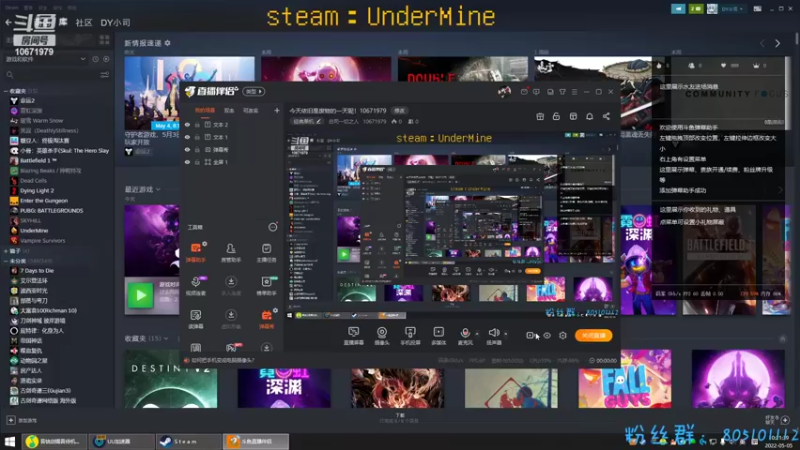This screenshot has width=800, height=450.
Task: Toggle visibility of the 文本 1 layer
Action: coord(187,137)
